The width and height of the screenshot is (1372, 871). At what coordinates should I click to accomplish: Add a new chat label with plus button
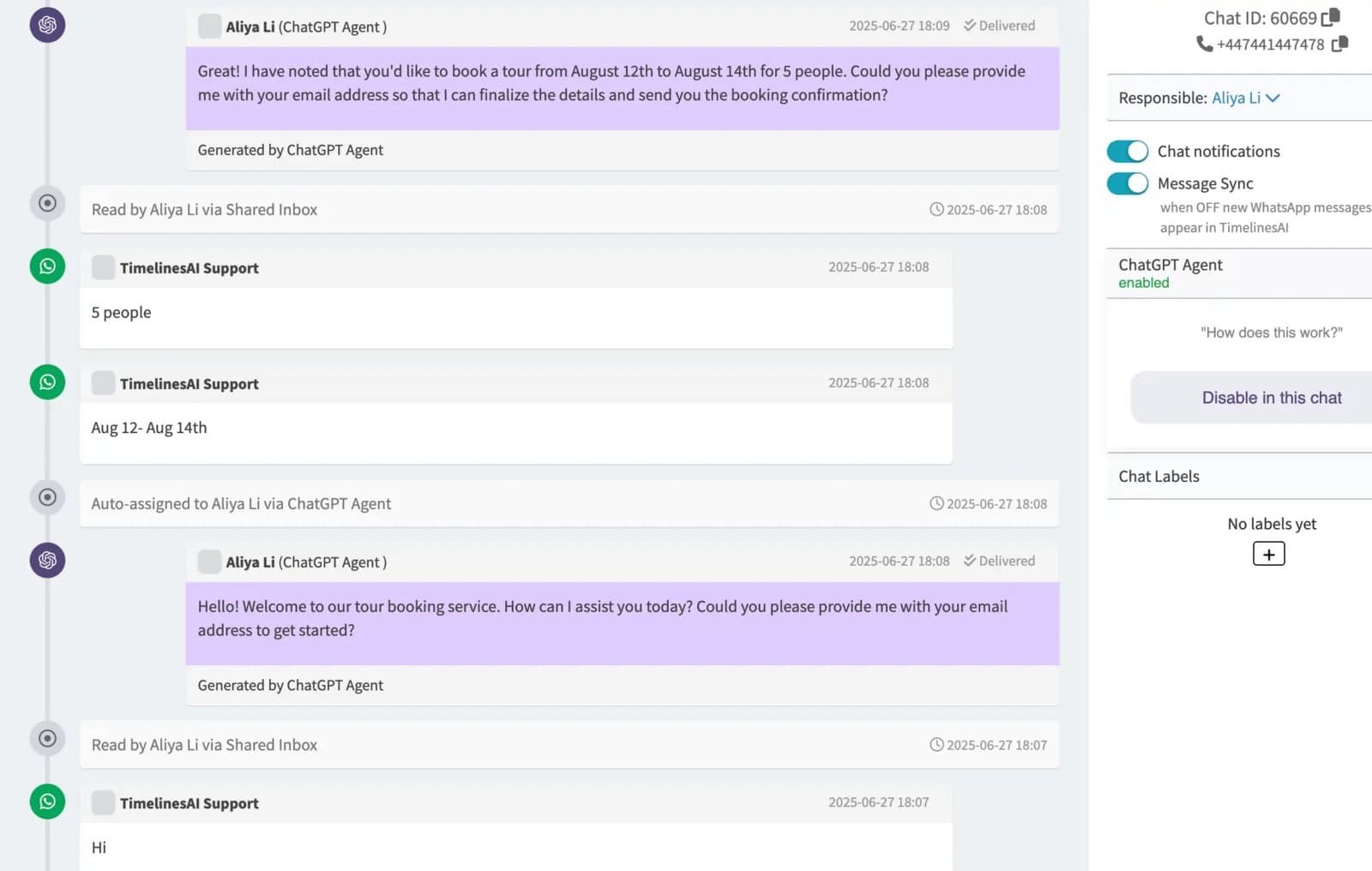pos(1268,554)
